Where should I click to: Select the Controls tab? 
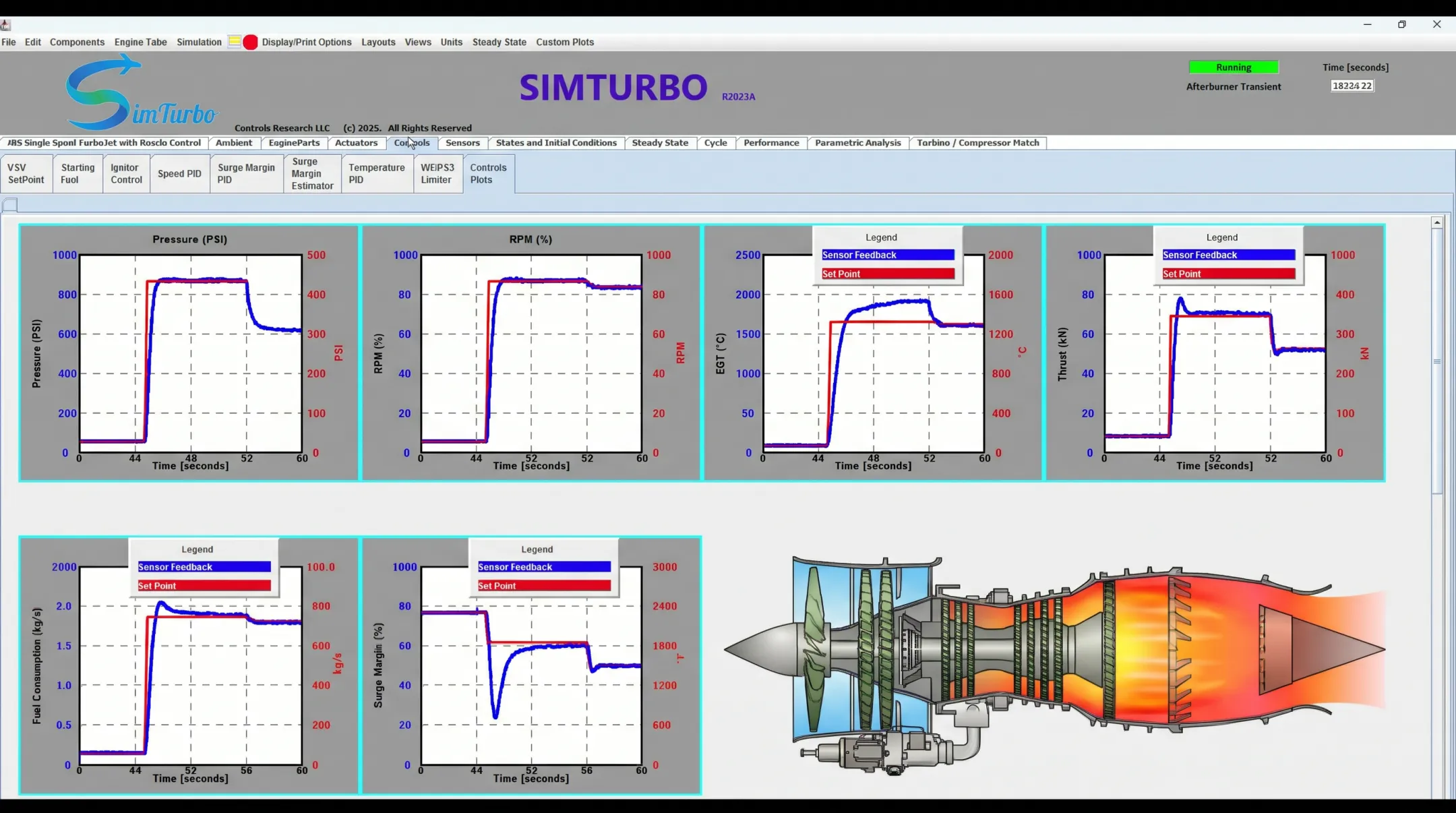click(412, 143)
